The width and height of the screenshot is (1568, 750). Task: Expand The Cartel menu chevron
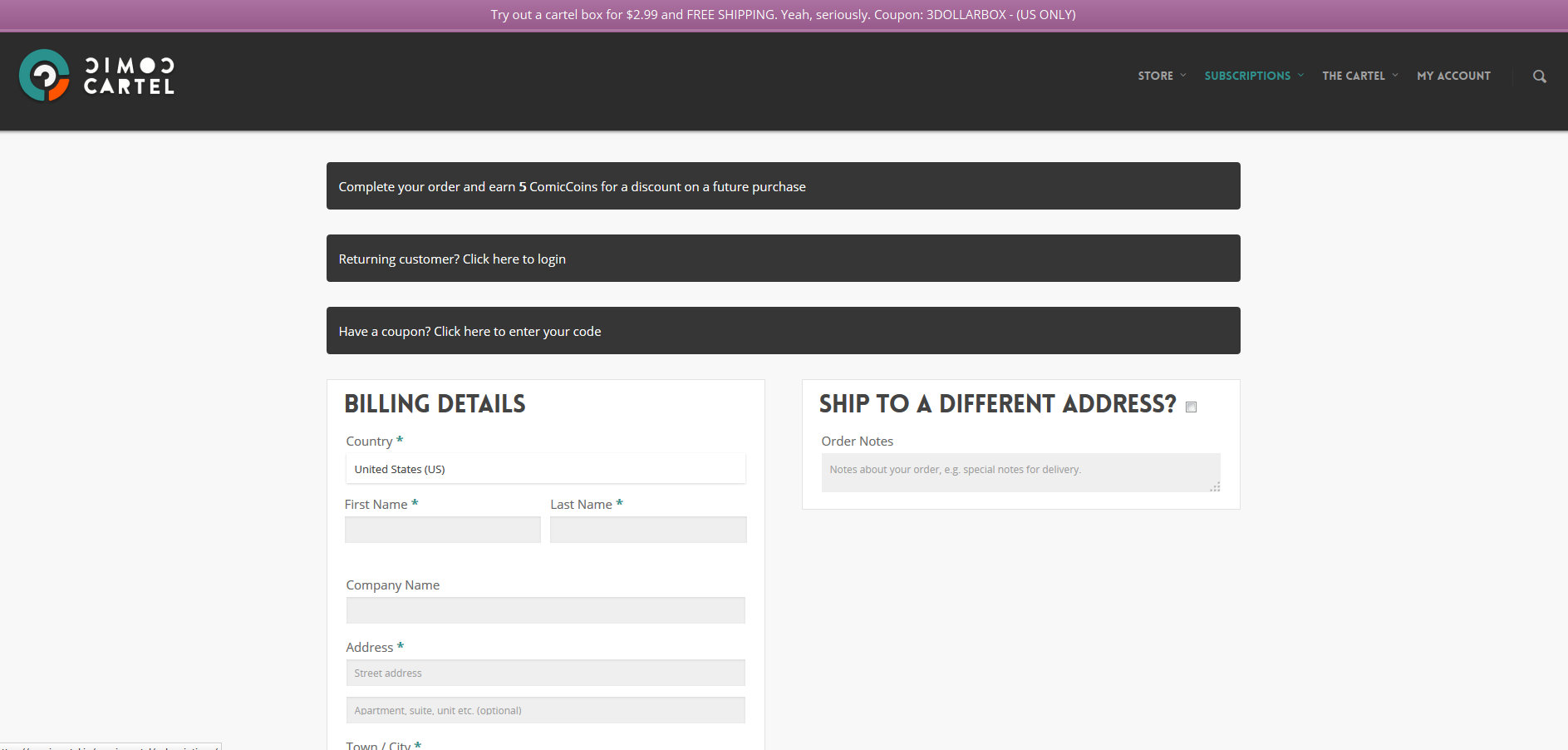[1395, 76]
